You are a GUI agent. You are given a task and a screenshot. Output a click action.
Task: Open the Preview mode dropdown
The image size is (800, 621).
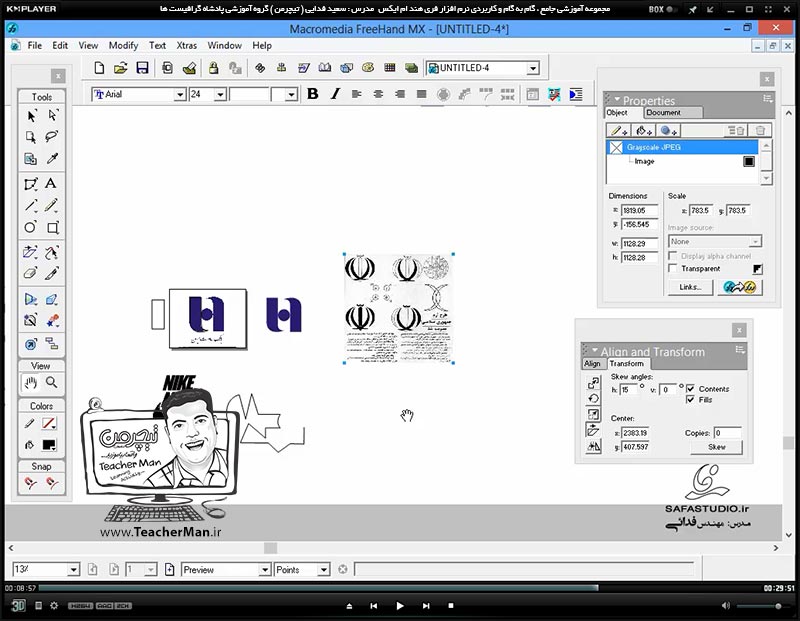tap(264, 569)
